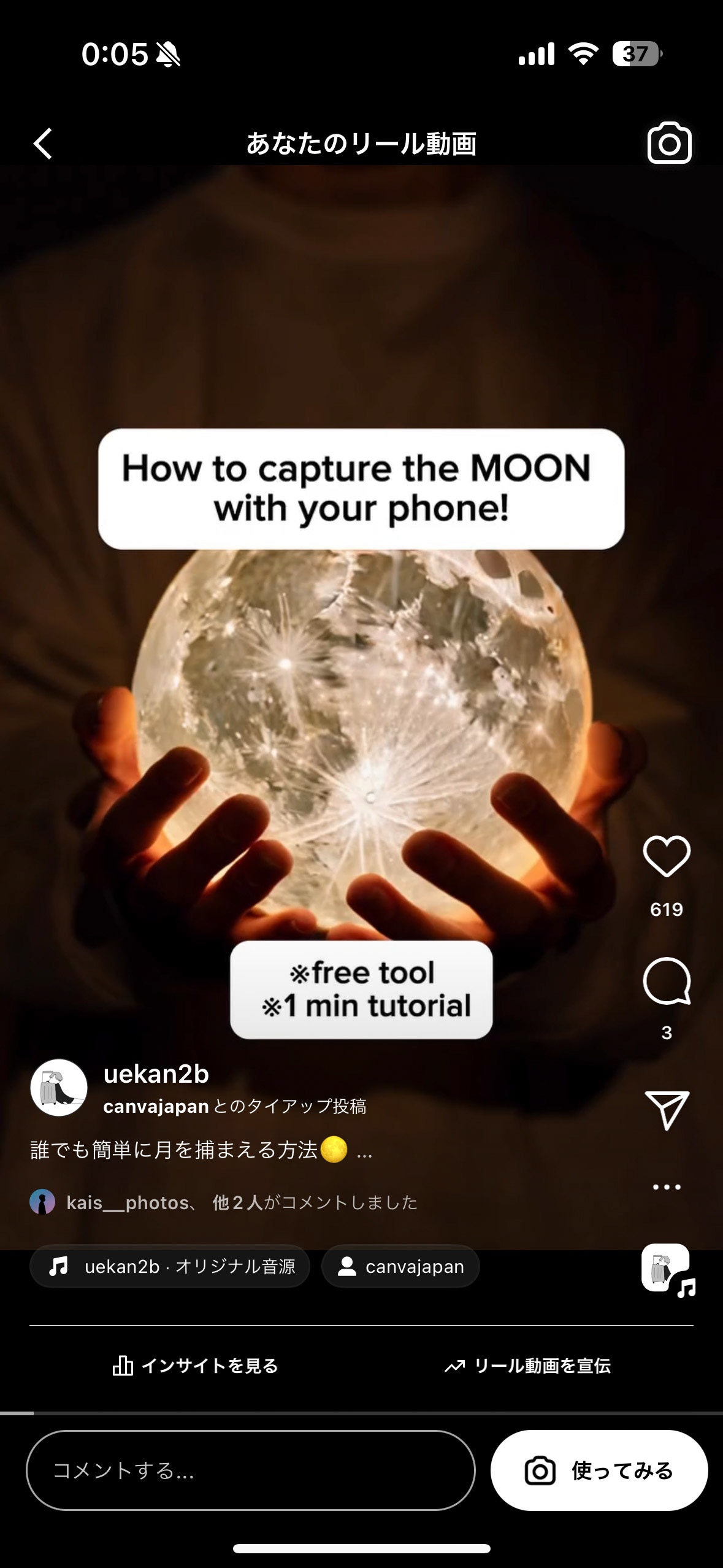Open the canvajapan tagged account chip
Viewport: 723px width, 1568px height.
(x=400, y=1266)
